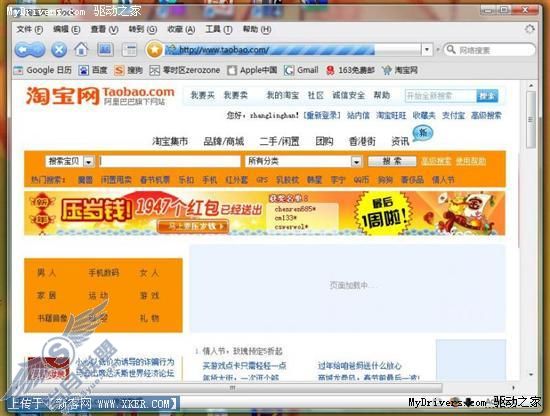
Task: Click 我要卖 link
Action: pyautogui.click(x=235, y=95)
